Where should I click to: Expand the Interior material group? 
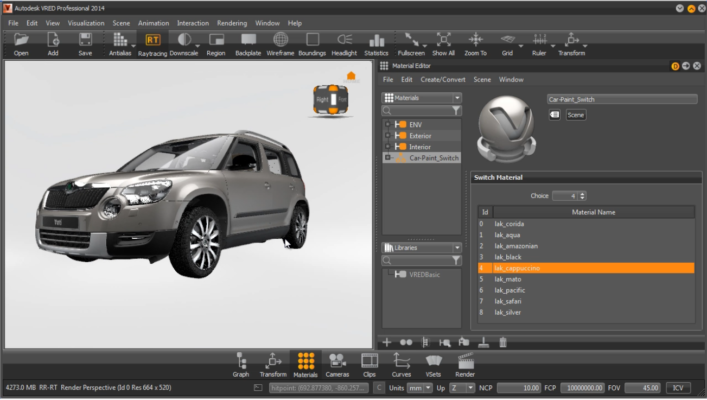pyautogui.click(x=387, y=147)
